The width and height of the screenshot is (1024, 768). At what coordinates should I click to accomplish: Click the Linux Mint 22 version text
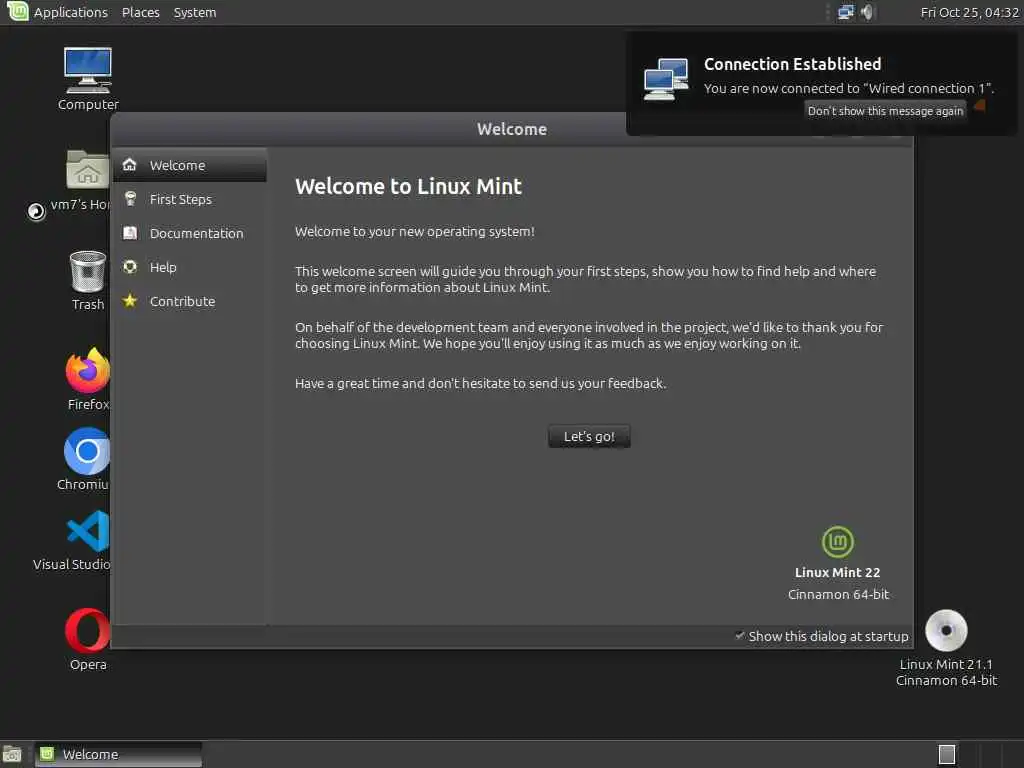point(837,572)
